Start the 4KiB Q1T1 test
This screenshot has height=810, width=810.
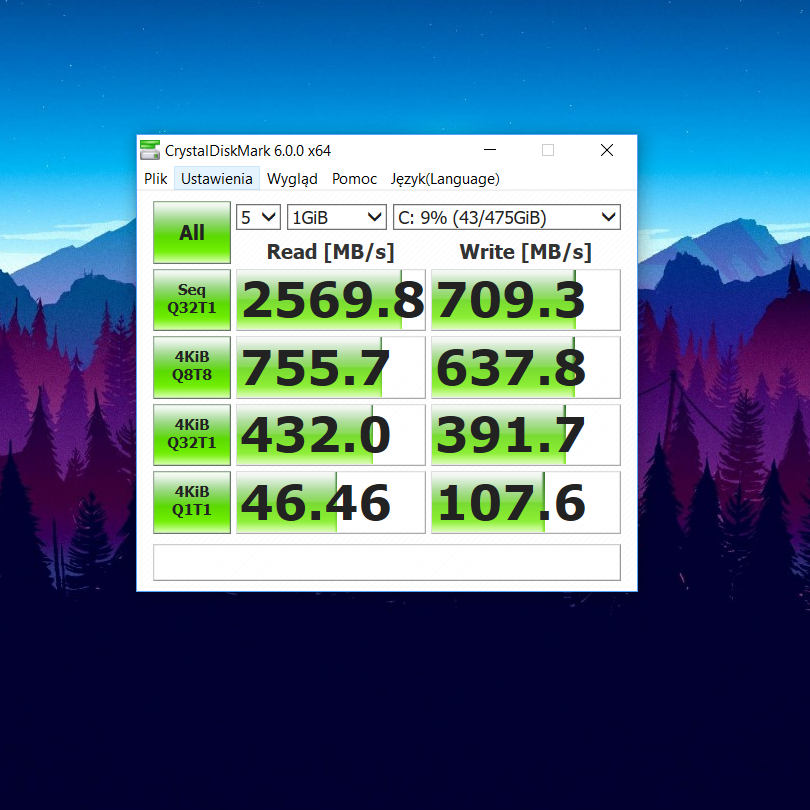(x=192, y=502)
